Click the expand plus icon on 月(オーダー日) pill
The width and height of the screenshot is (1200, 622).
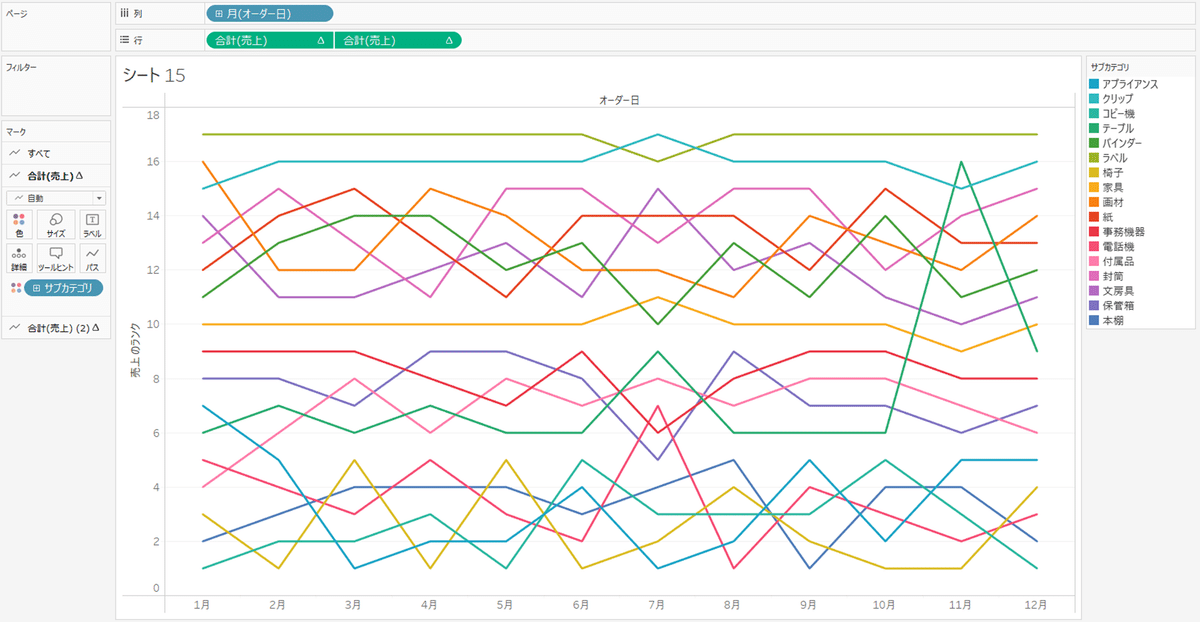pos(219,14)
